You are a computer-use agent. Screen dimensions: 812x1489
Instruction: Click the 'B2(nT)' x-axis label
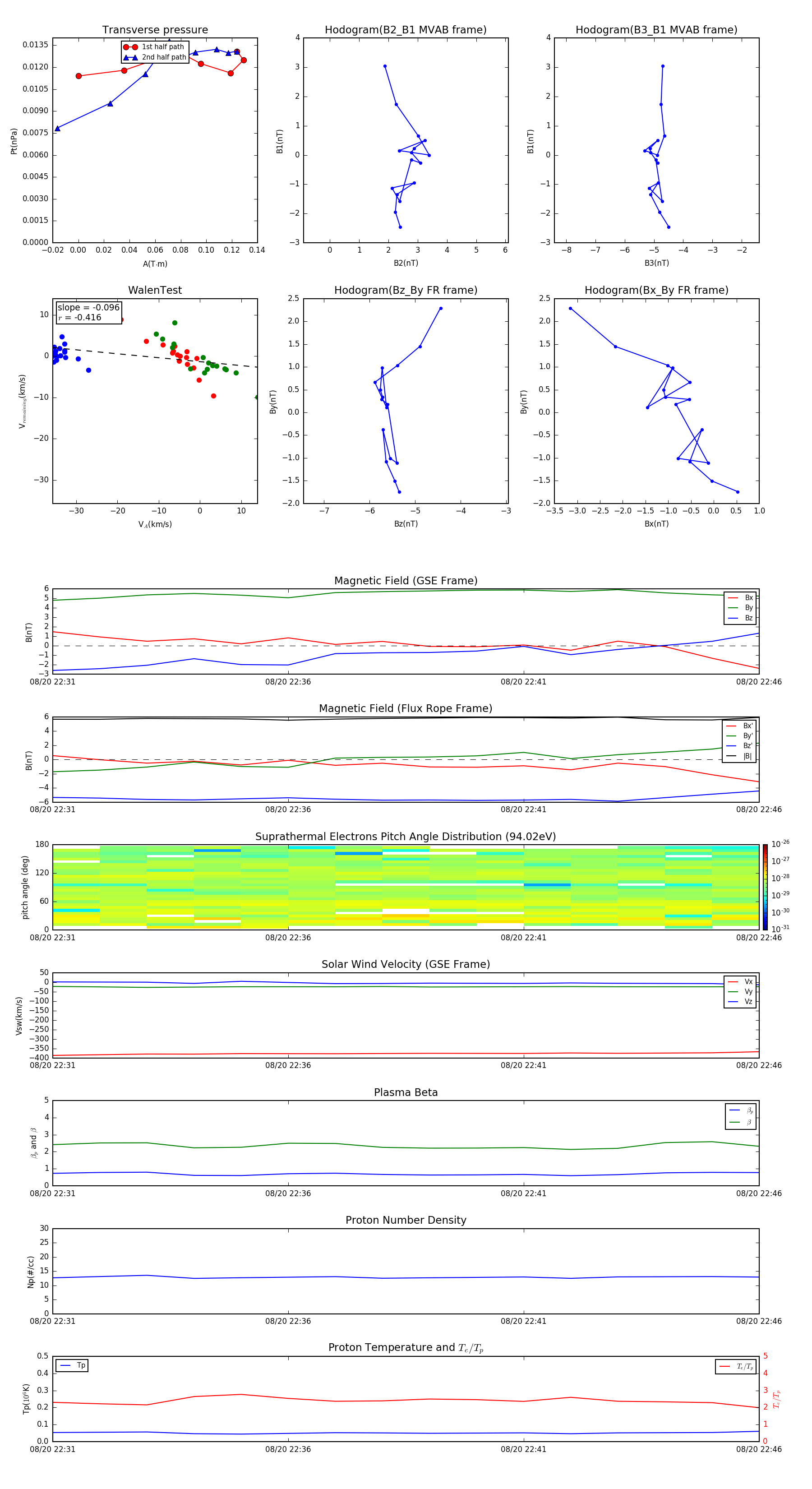click(406, 263)
